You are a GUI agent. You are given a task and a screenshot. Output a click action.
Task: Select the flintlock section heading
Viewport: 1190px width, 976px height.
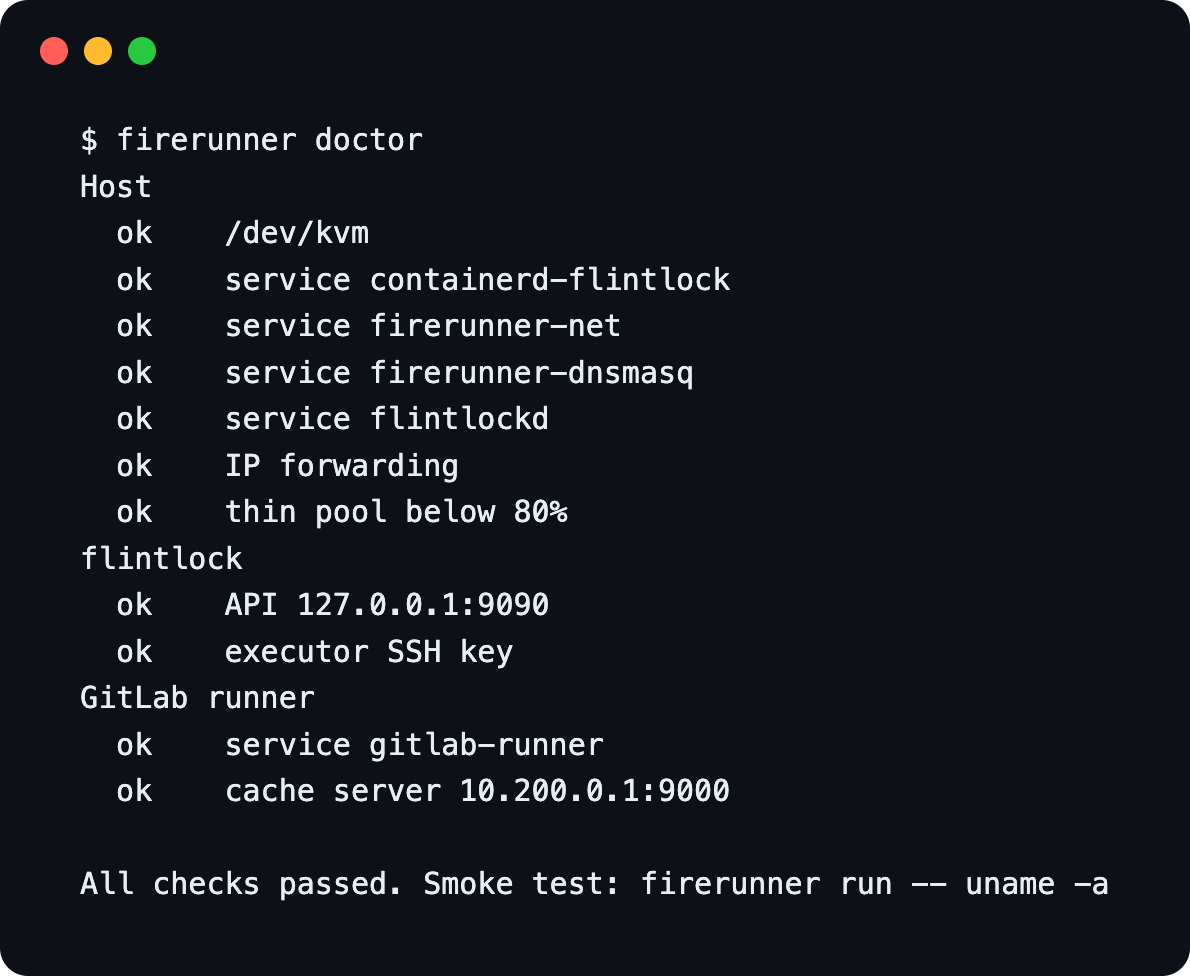click(161, 559)
